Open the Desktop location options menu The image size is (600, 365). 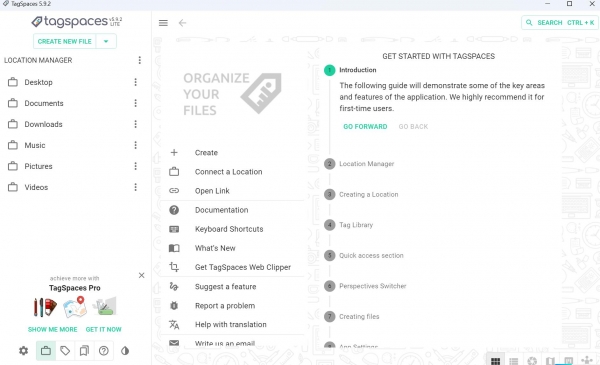(x=135, y=82)
